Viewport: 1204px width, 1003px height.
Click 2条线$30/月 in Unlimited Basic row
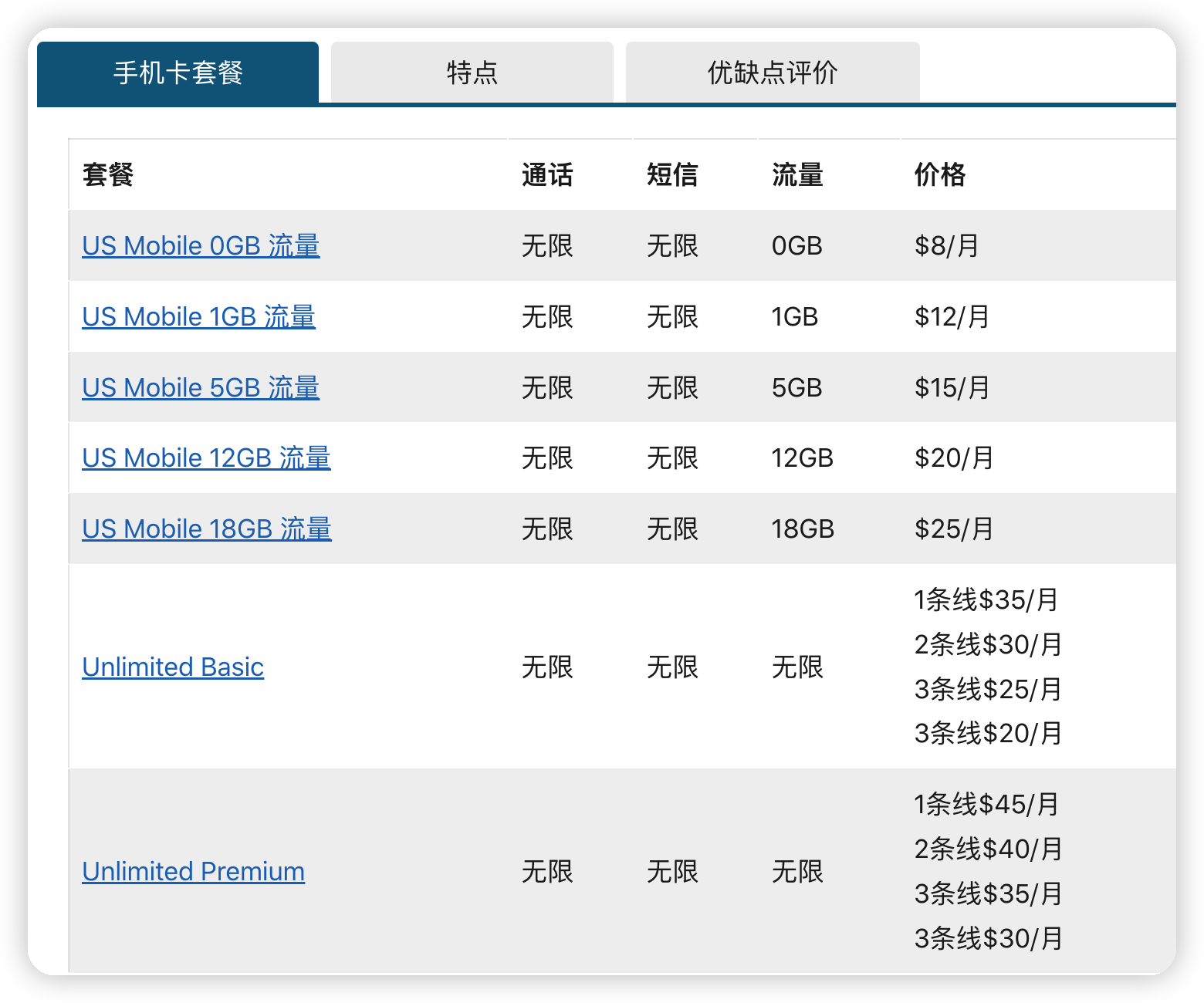(x=988, y=645)
